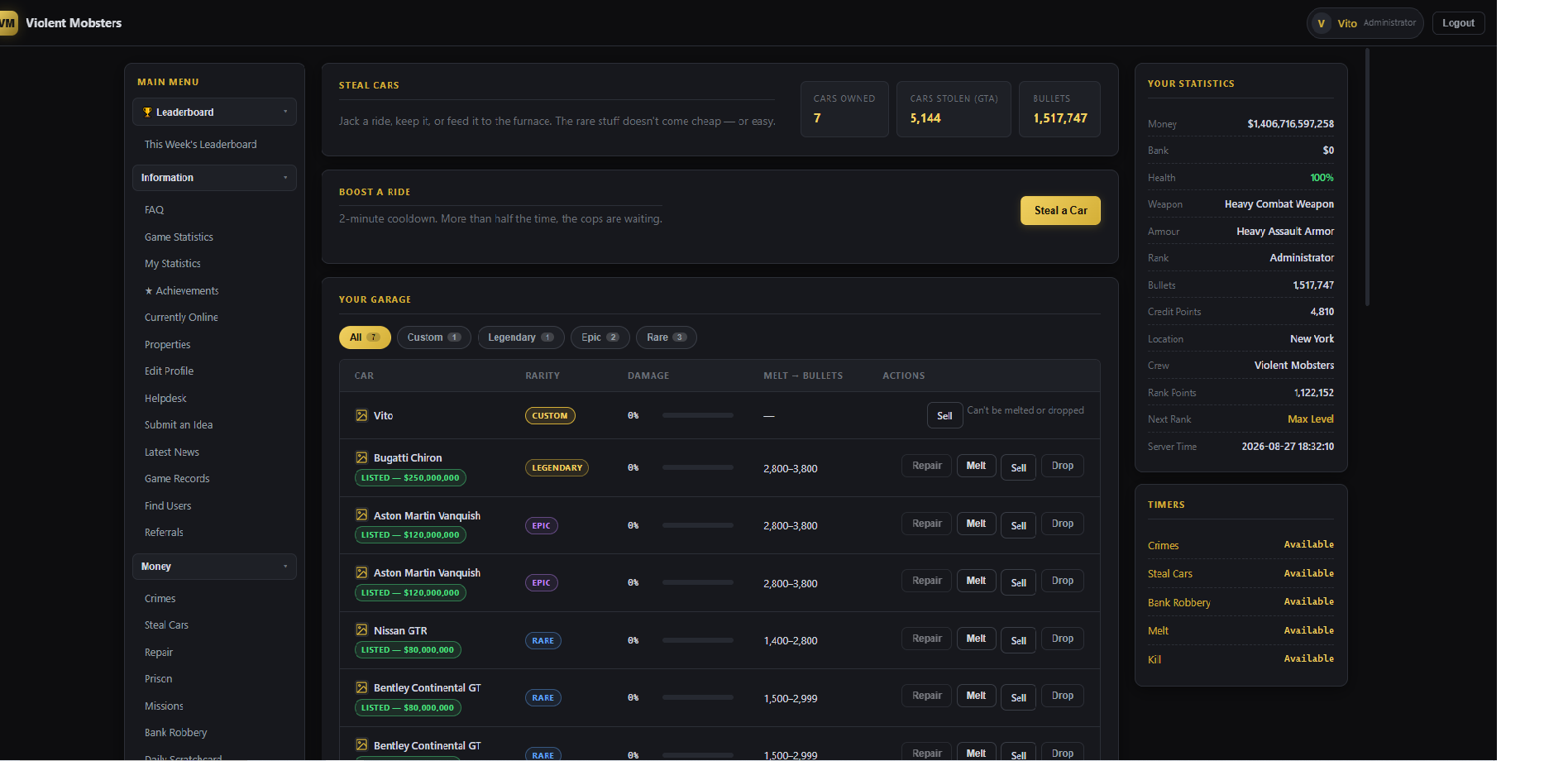See who is Currently Online
The image size is (1568, 761).
tap(181, 318)
